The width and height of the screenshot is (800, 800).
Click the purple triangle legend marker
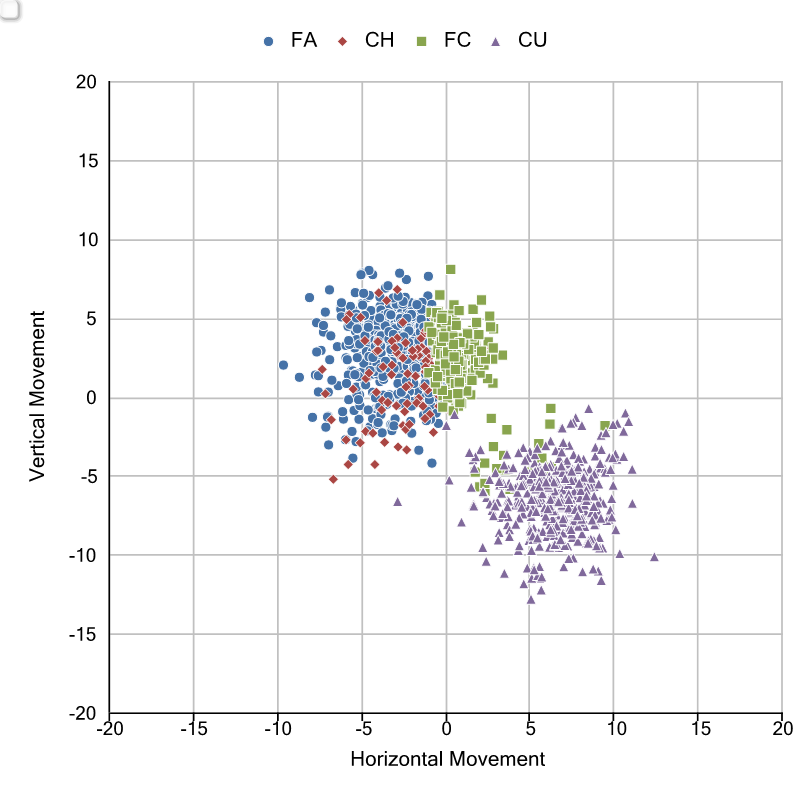[495, 41]
